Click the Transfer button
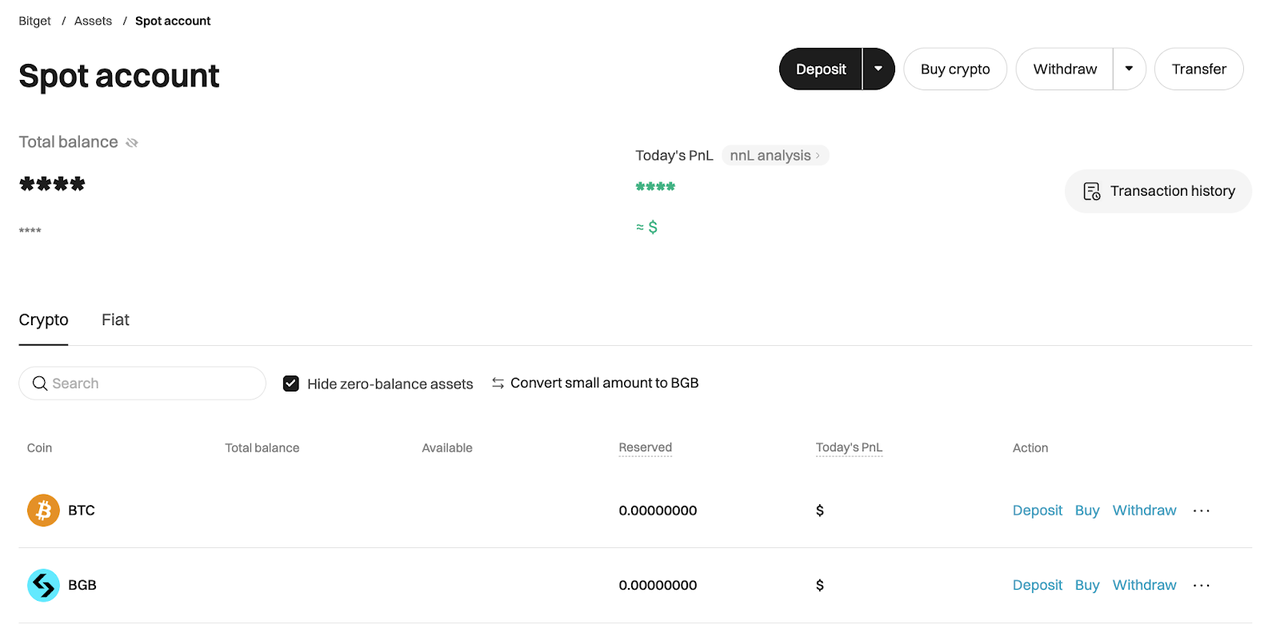 (1198, 69)
